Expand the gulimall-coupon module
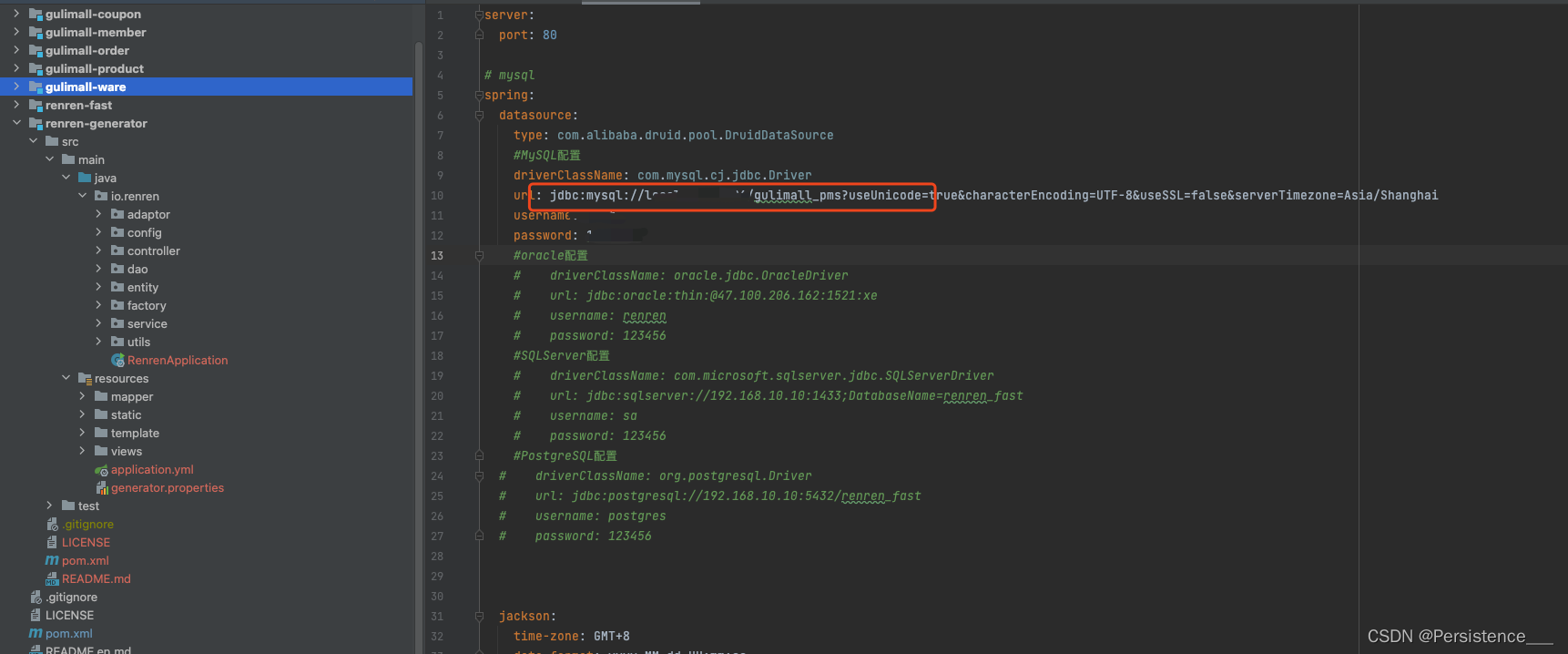1568x654 pixels. (x=16, y=14)
